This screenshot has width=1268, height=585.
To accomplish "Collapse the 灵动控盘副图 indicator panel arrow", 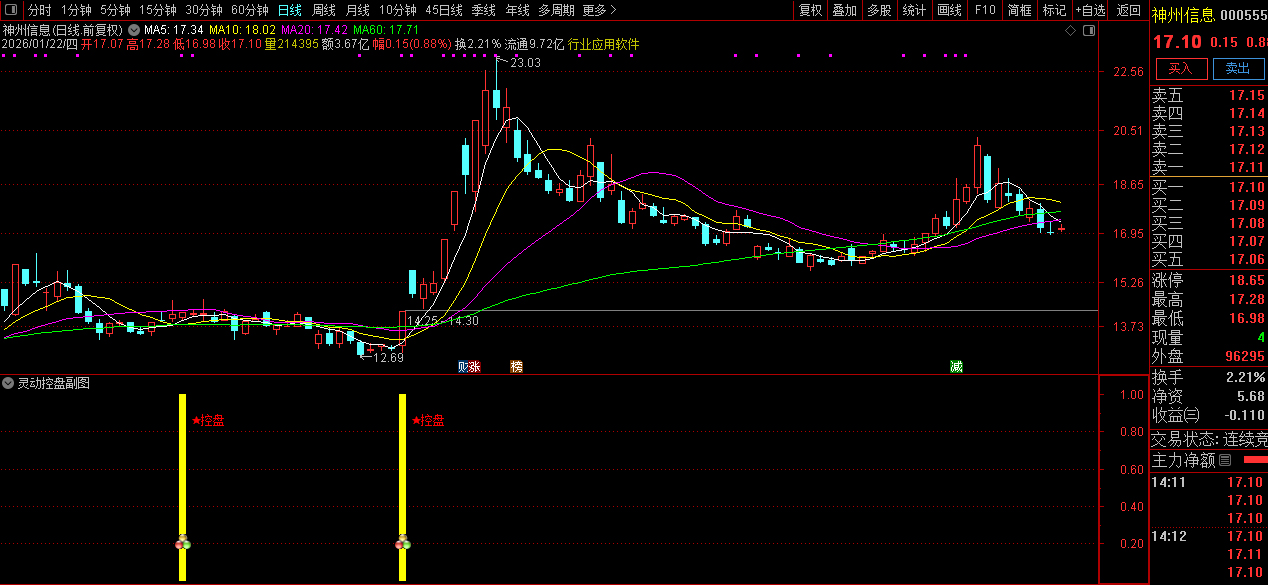I will click(x=8, y=383).
